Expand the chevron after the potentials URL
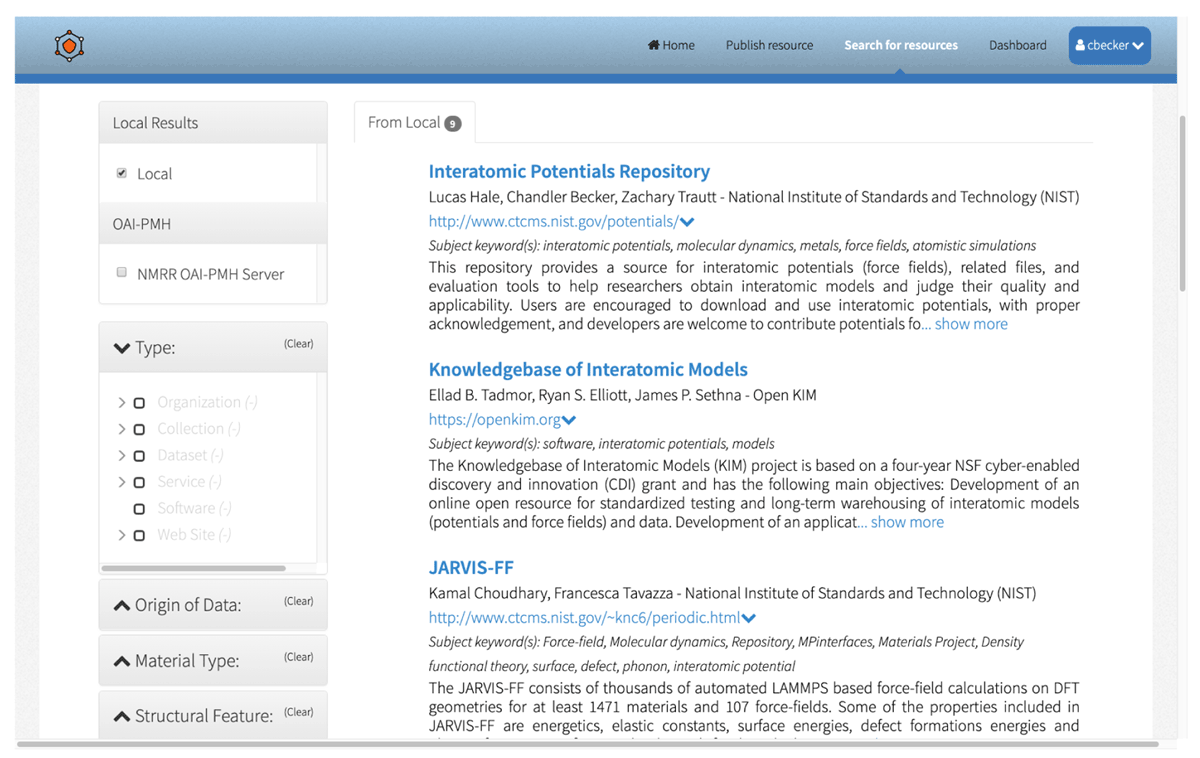 (x=687, y=222)
